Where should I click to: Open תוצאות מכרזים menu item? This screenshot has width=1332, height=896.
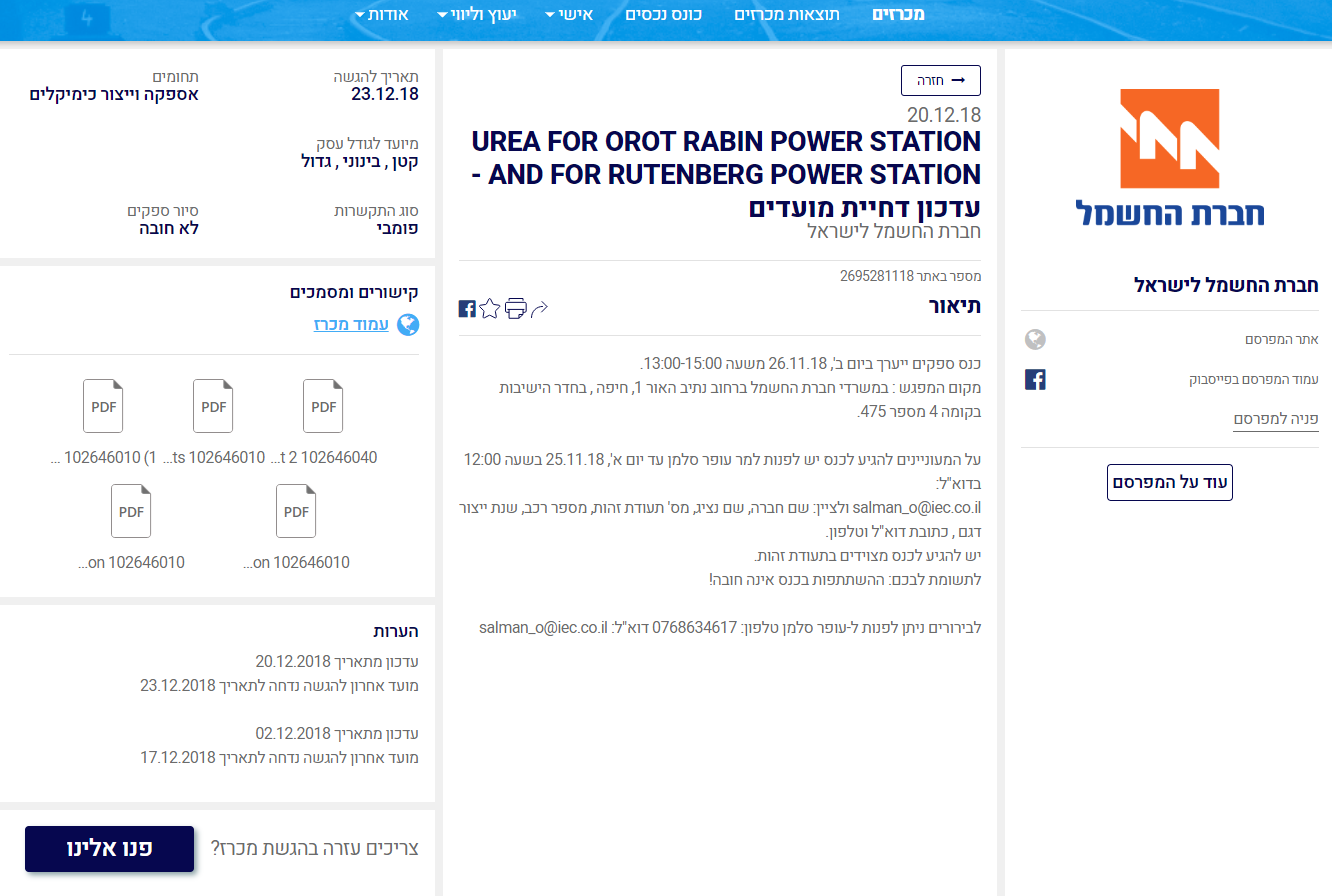click(787, 14)
